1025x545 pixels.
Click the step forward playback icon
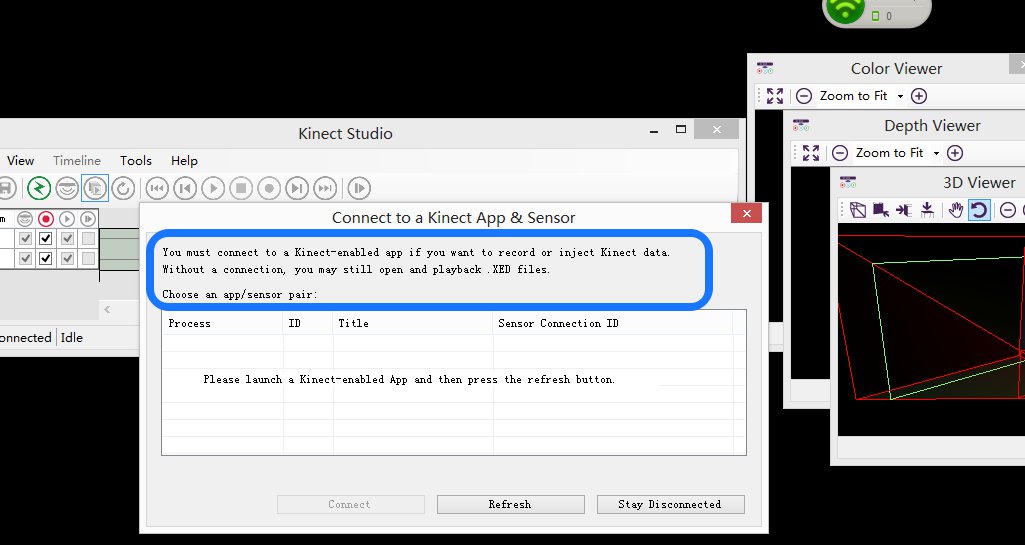click(297, 188)
